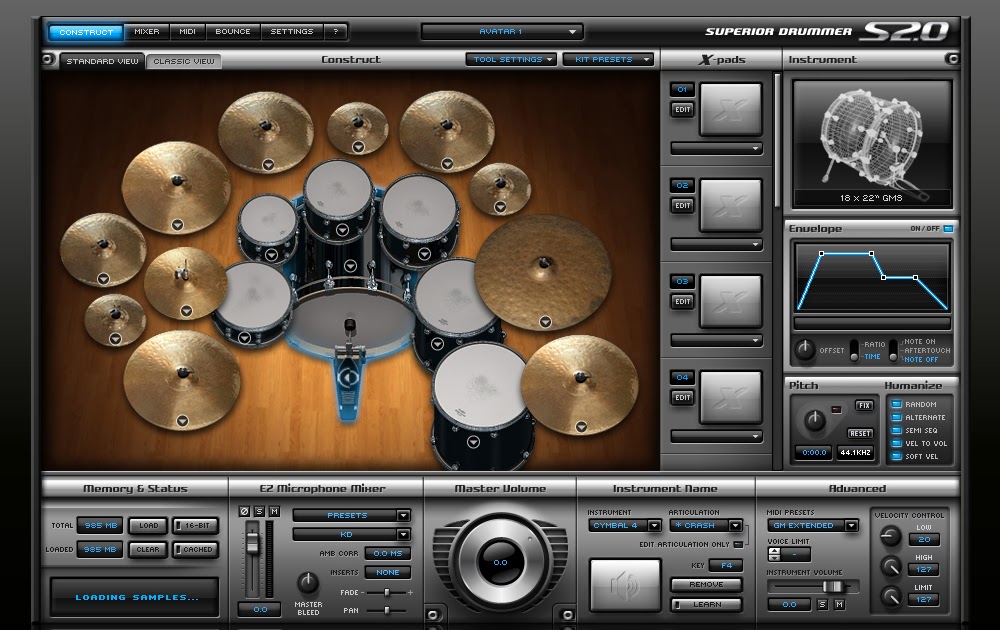The height and width of the screenshot is (630, 1000).
Task: Open the Bounce tab
Action: [233, 31]
